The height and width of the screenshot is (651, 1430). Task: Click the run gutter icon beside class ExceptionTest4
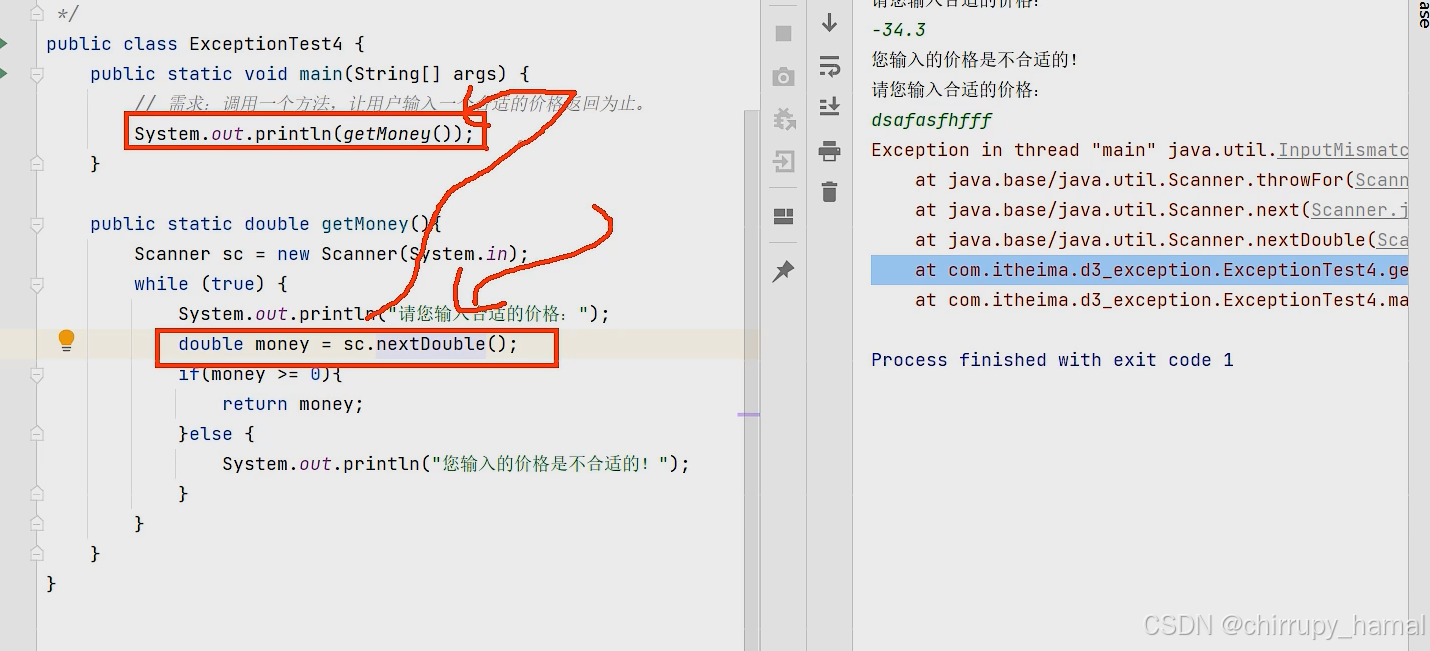pyautogui.click(x=4, y=44)
